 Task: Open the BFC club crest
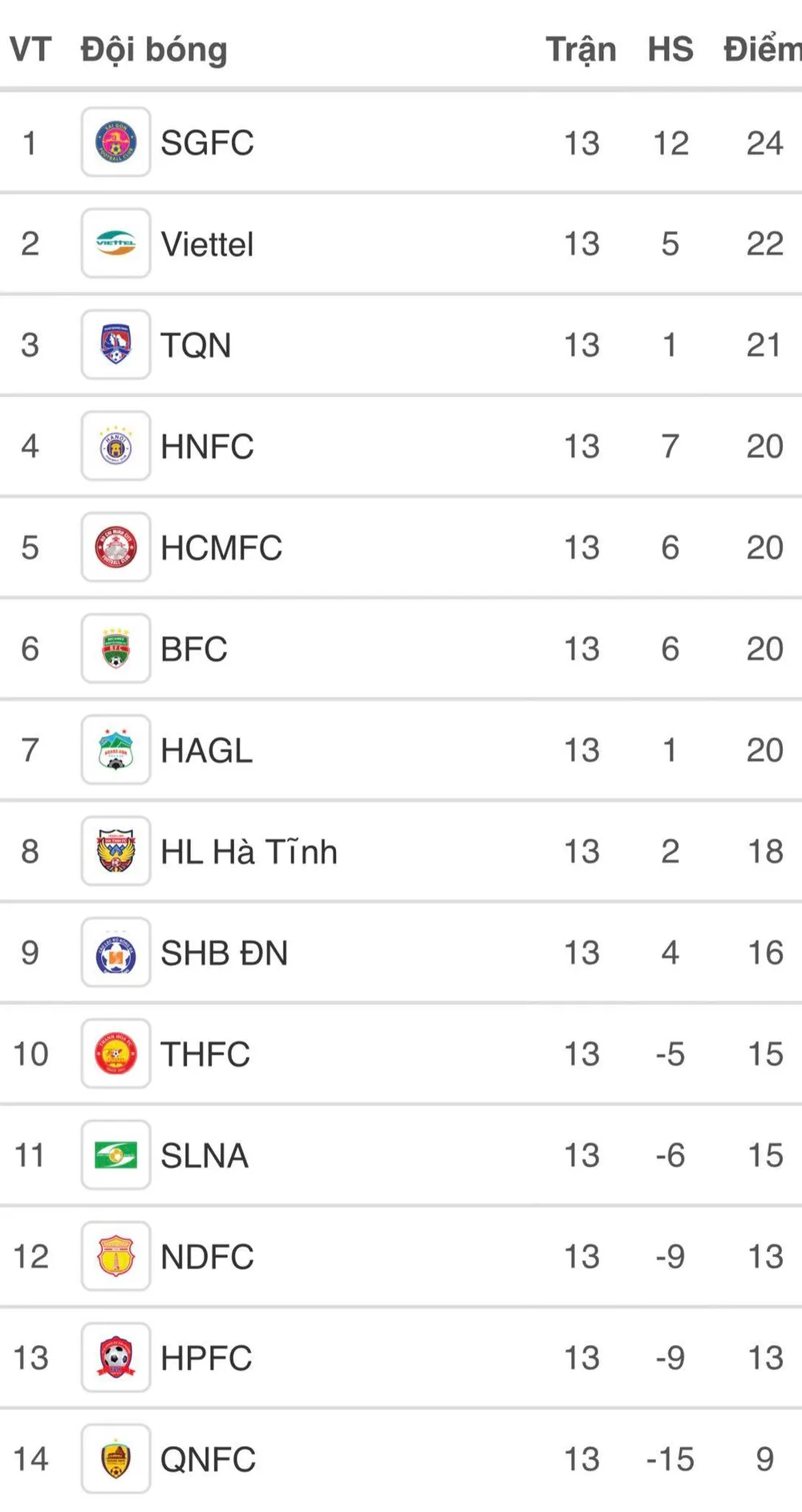(x=115, y=649)
